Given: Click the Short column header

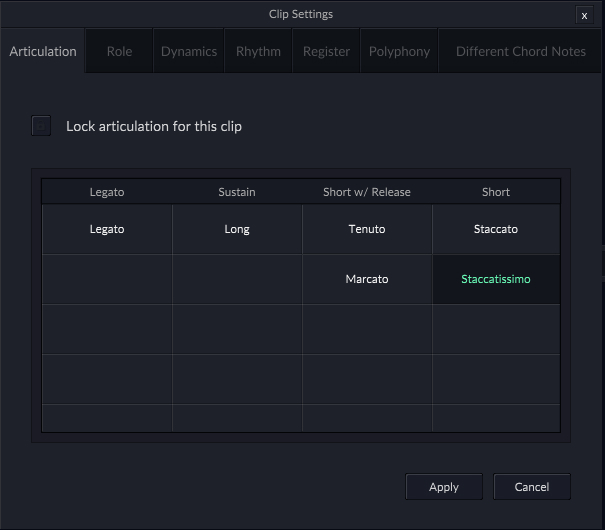Looking at the screenshot, I should coord(496,192).
